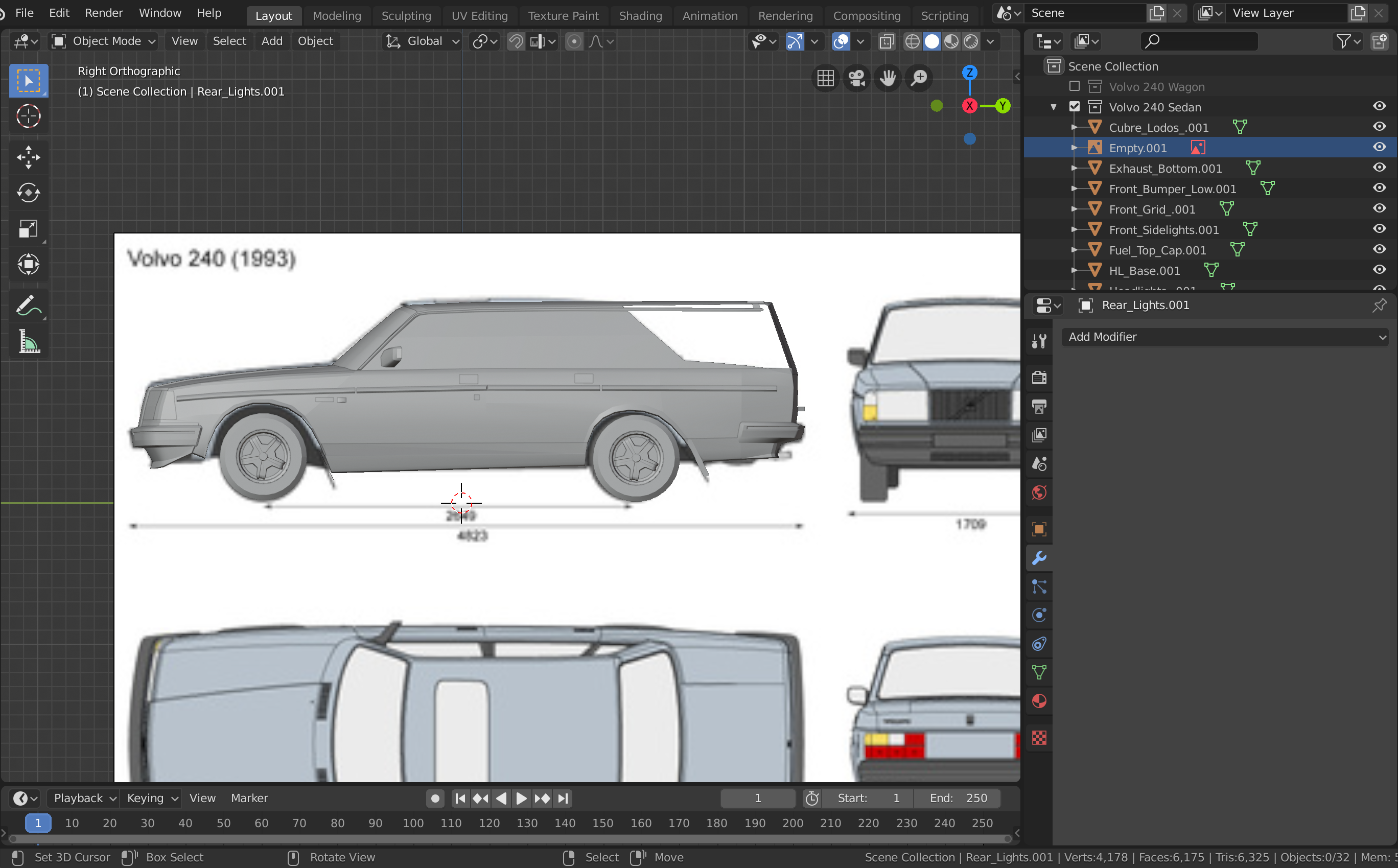Viewport: 1398px width, 868px height.
Task: Open the Physics properties tab
Action: click(x=1039, y=616)
